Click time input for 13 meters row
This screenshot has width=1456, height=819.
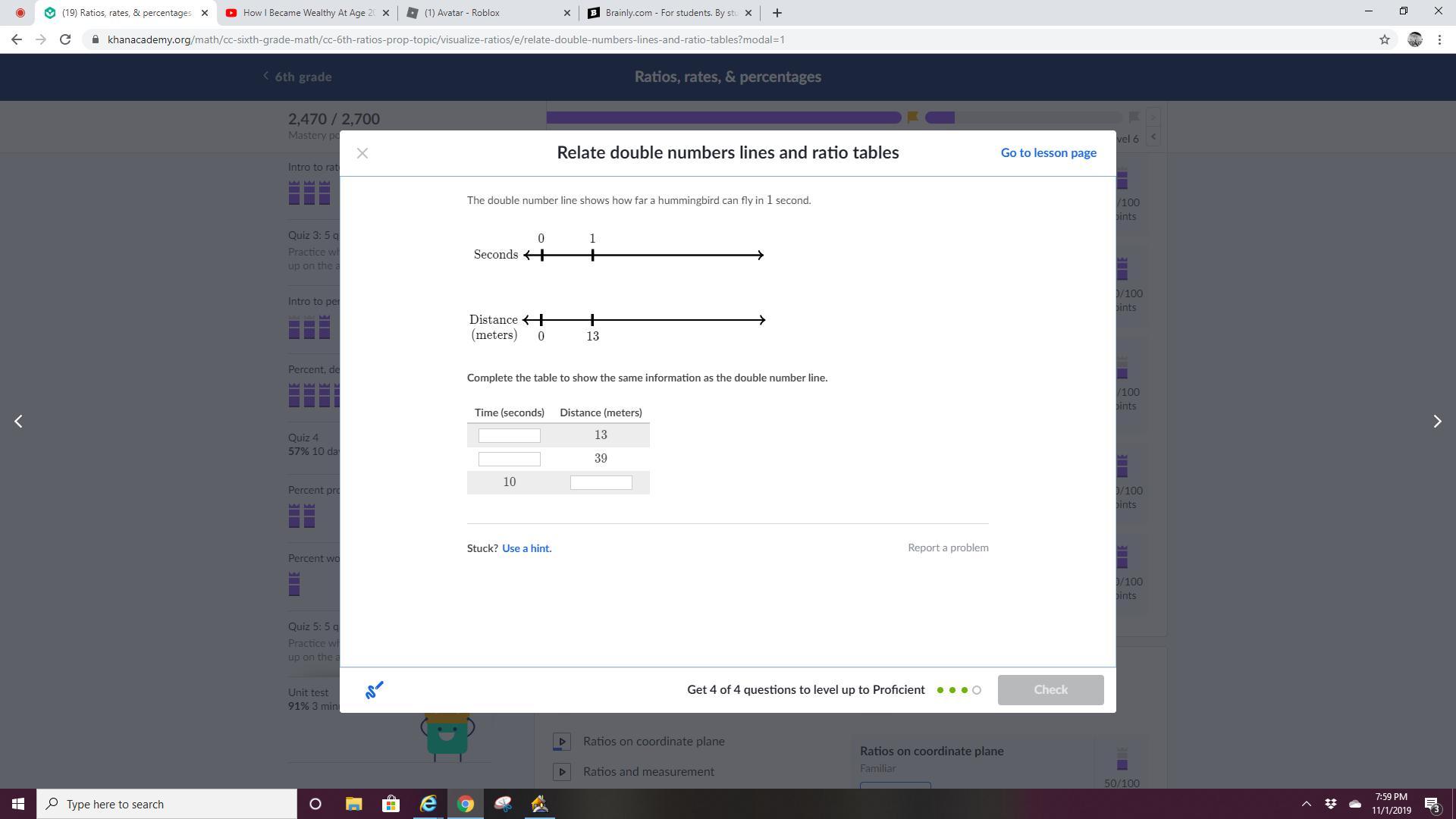pyautogui.click(x=510, y=435)
